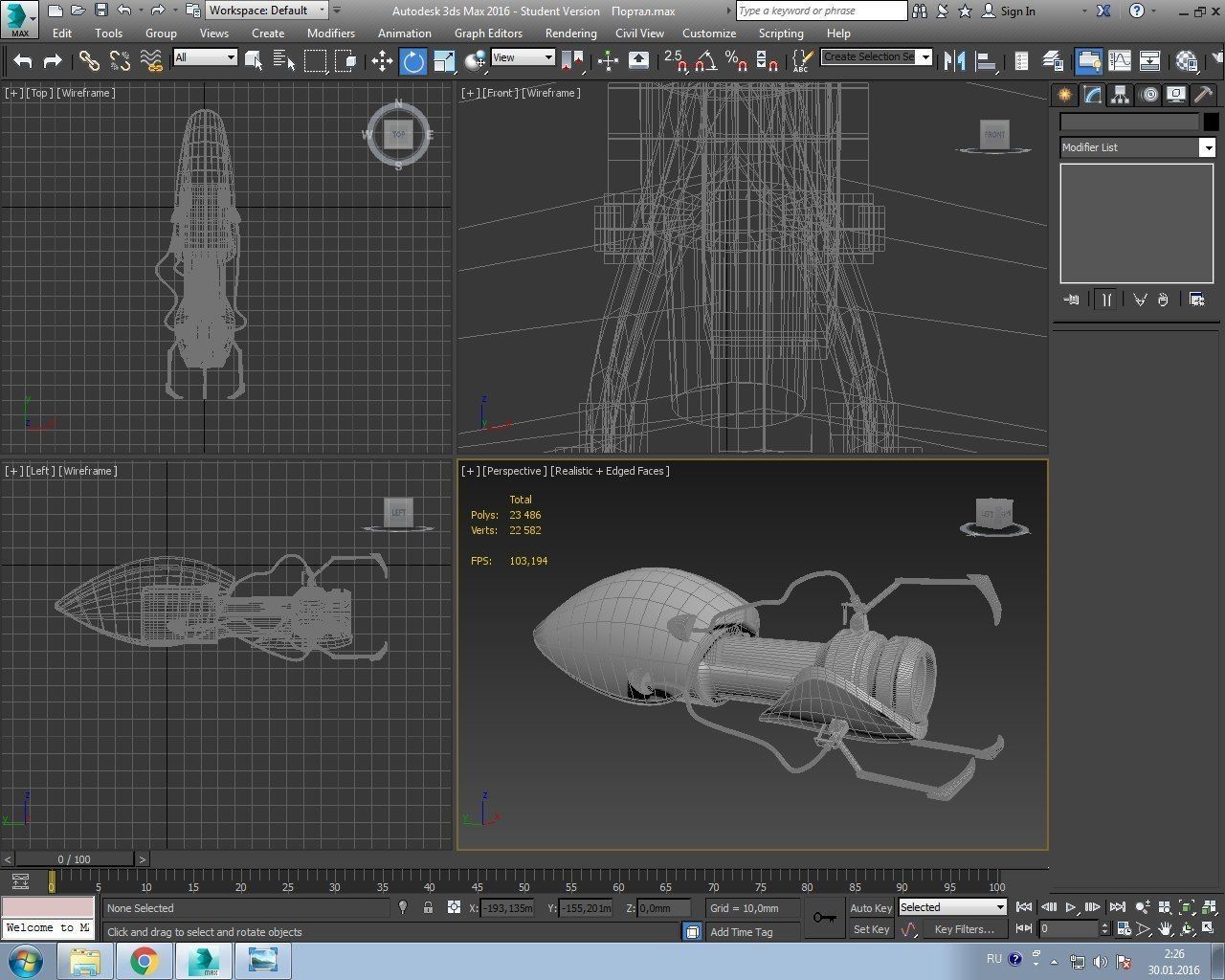Screen dimensions: 1225x980
Task: Activate the Pan View hand tool
Action: tap(1166, 928)
